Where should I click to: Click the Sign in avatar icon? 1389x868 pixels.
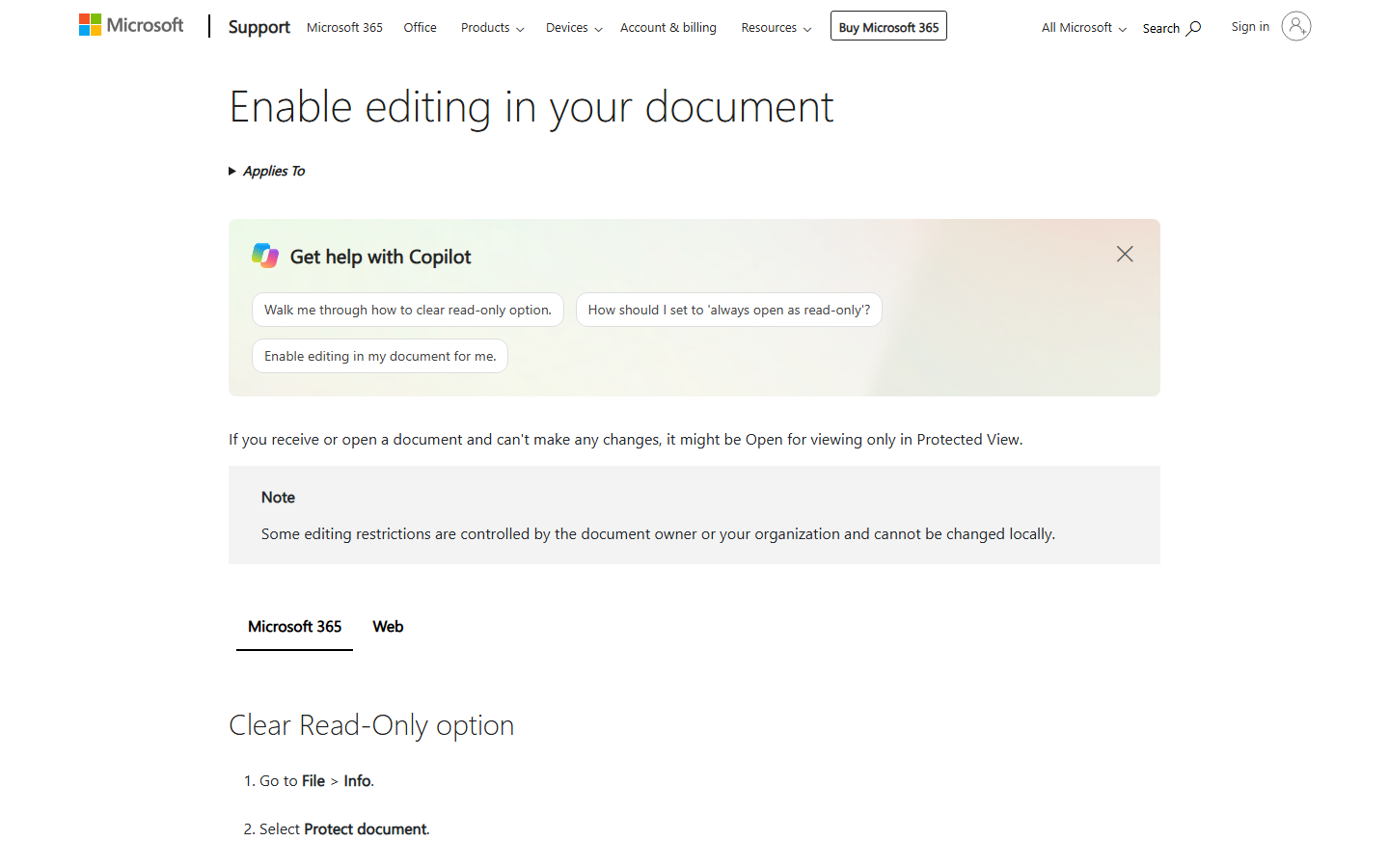[x=1296, y=26]
